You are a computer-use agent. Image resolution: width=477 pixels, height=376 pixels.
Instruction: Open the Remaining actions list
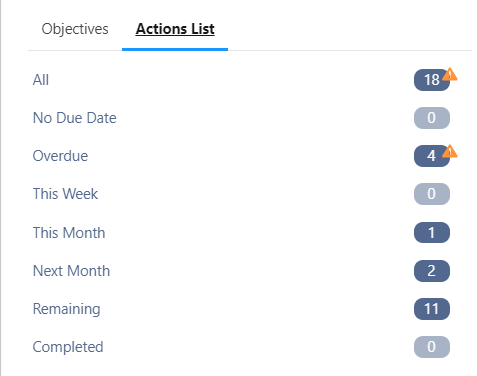(66, 309)
